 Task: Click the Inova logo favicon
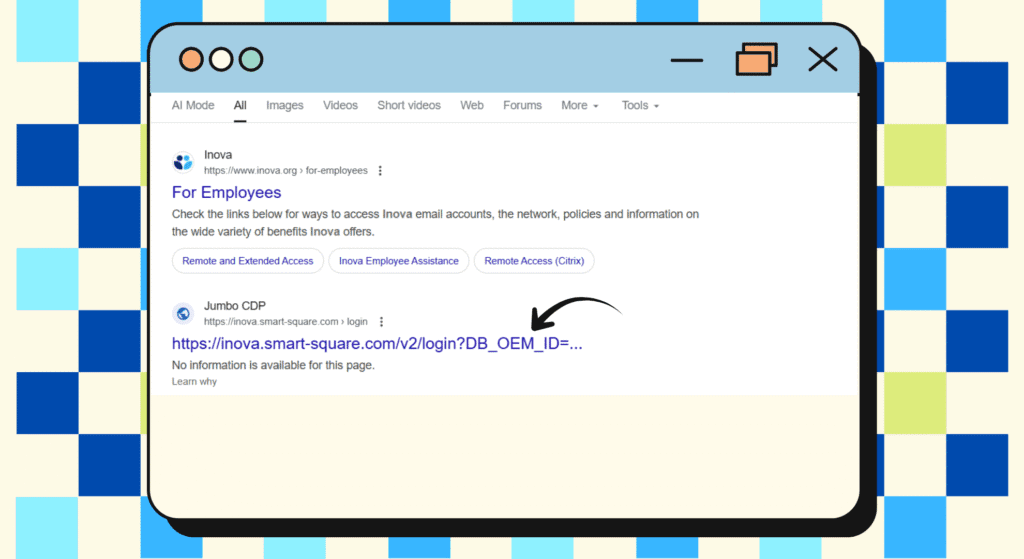(x=183, y=162)
